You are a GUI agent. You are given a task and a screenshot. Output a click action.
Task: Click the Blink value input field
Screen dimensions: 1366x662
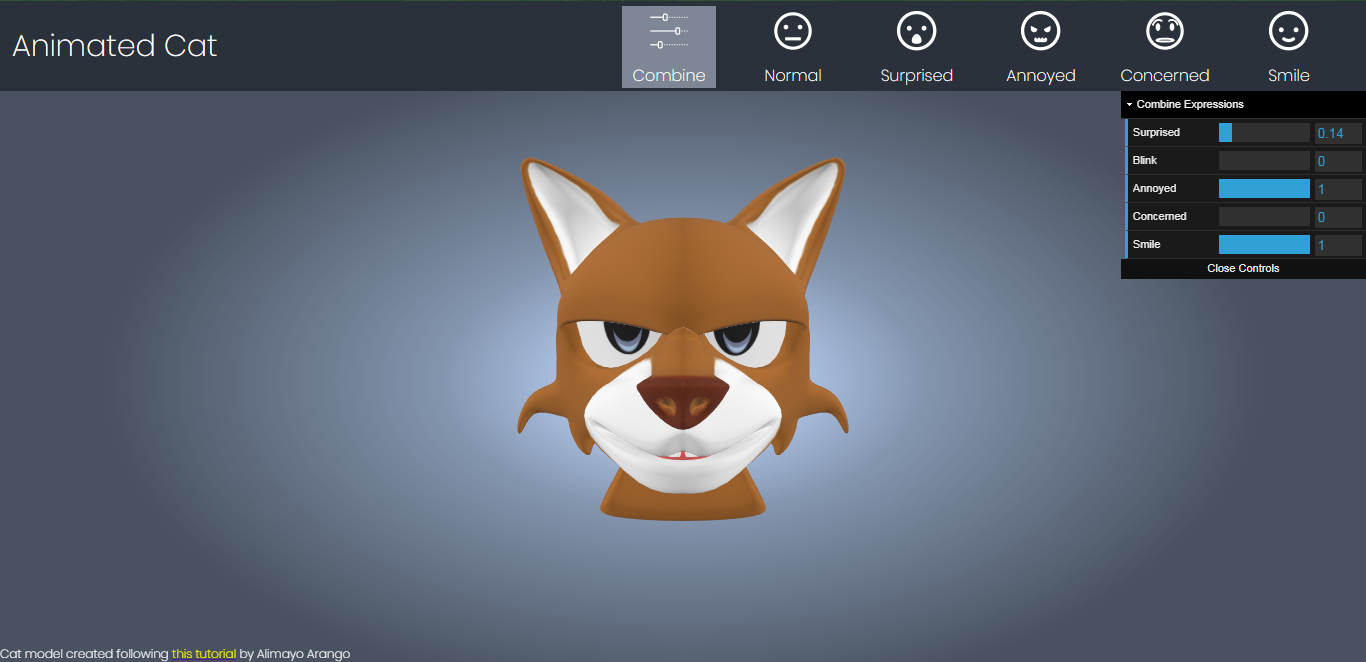1338,161
